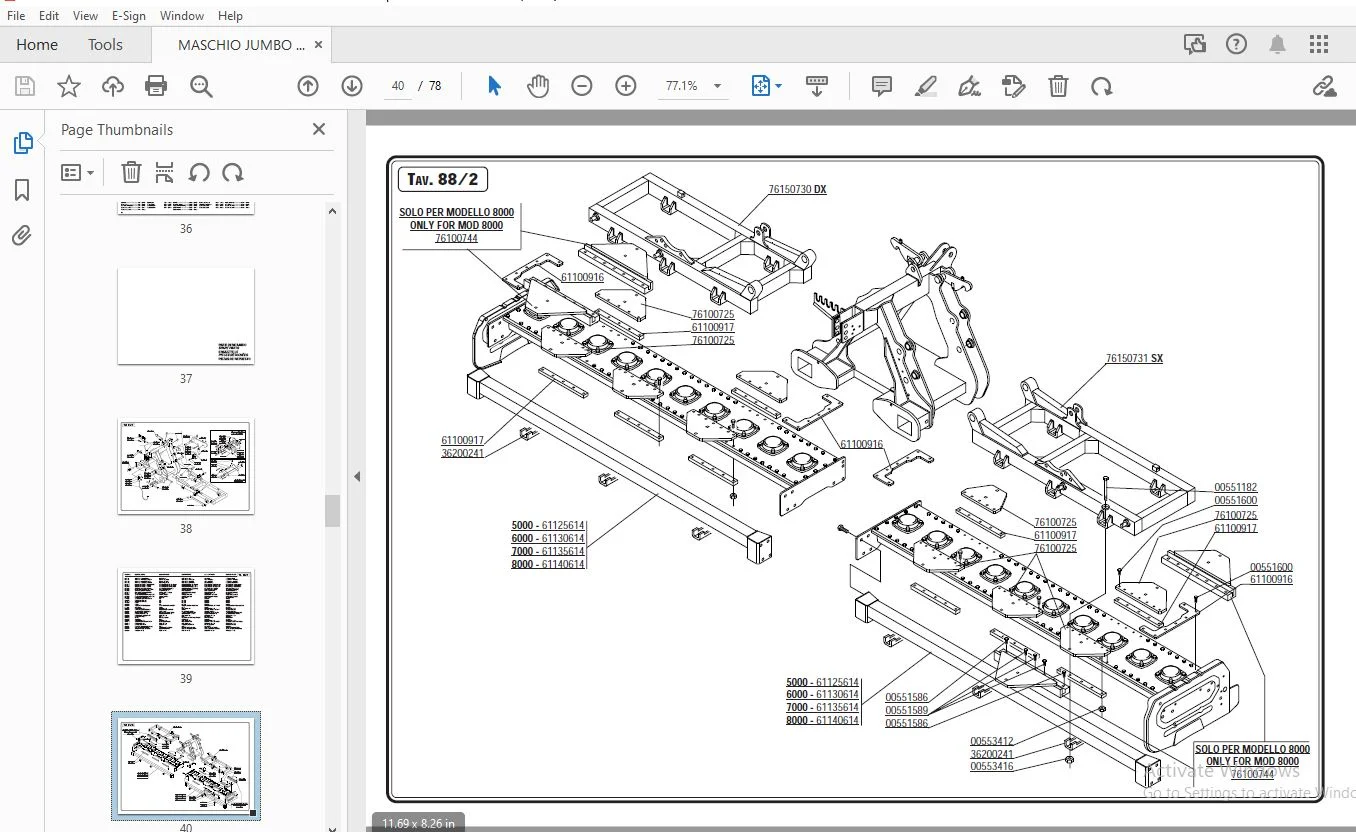
Task: Close the Page Thumbnails panel
Action: [x=319, y=129]
